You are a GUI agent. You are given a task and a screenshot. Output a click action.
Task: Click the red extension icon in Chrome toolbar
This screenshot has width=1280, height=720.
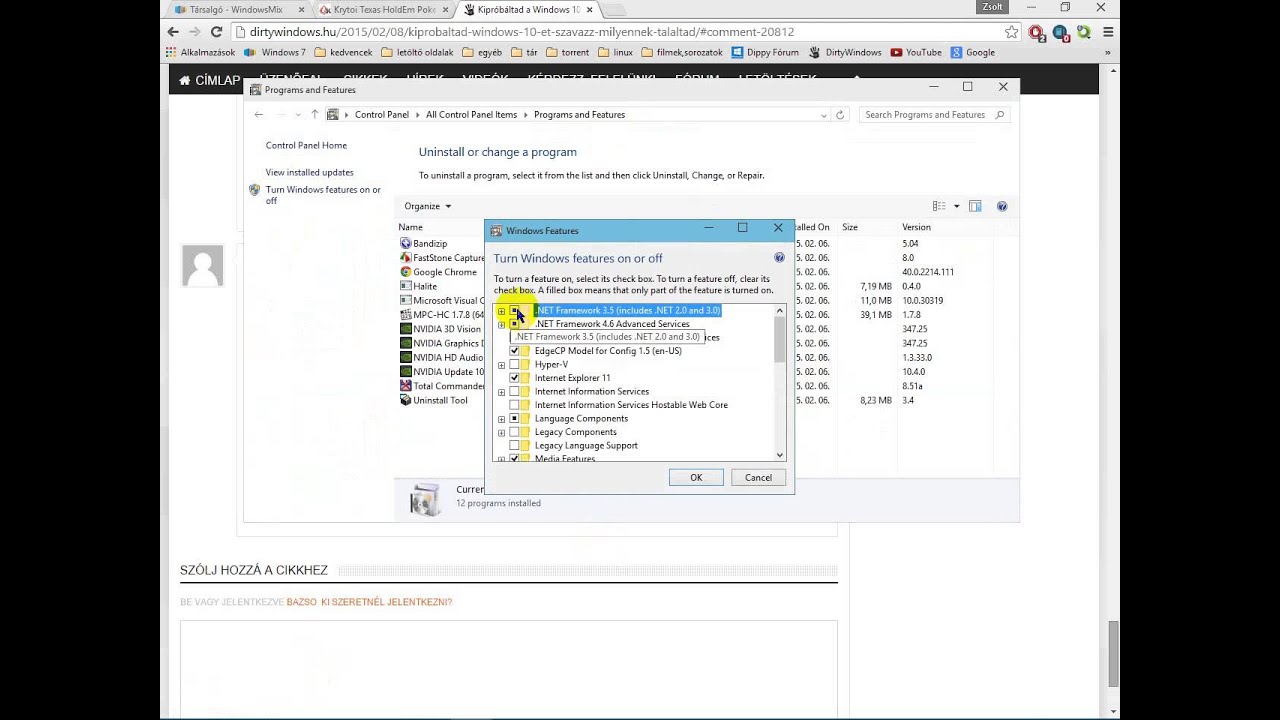[1036, 32]
